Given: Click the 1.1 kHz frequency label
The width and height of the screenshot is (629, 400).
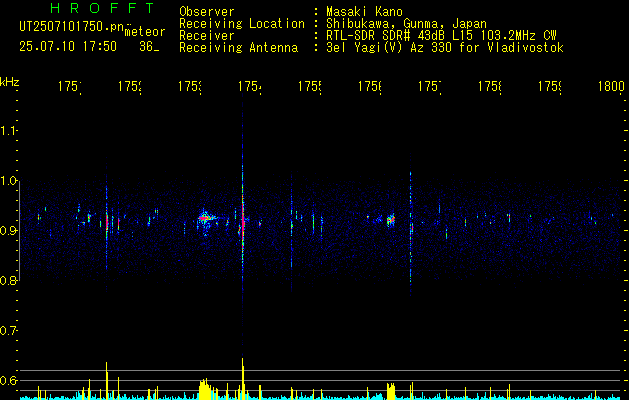Looking at the screenshot, I should pyautogui.click(x=8, y=130).
